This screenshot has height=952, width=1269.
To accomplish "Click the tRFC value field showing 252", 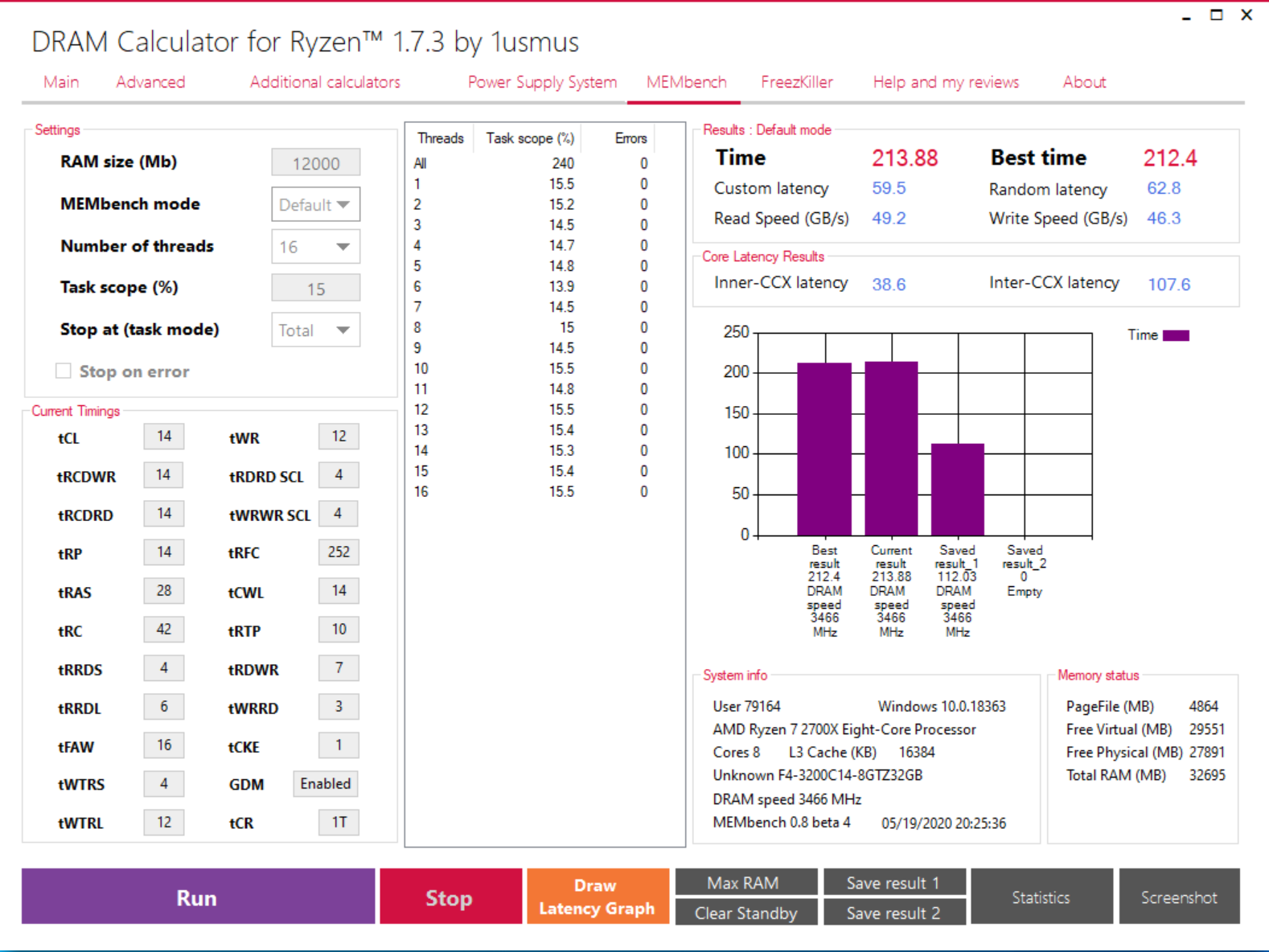I will coord(339,552).
